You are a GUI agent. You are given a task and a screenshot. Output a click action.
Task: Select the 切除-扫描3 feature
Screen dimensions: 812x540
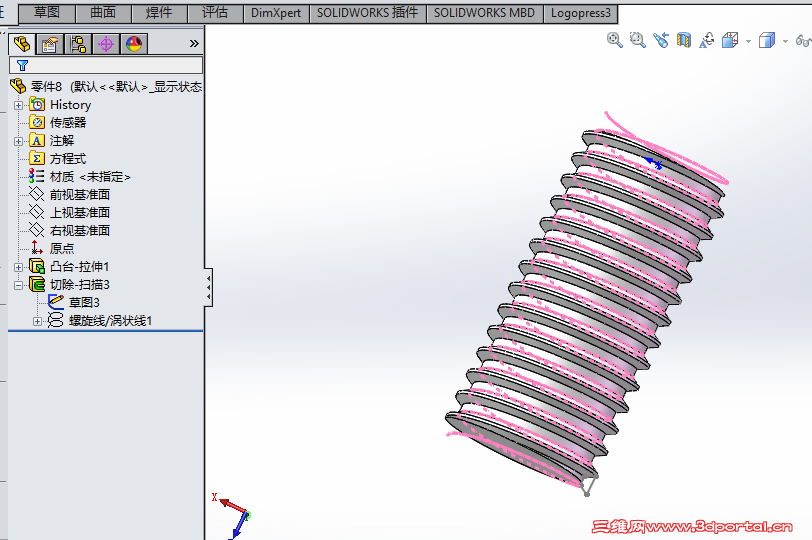[x=80, y=285]
